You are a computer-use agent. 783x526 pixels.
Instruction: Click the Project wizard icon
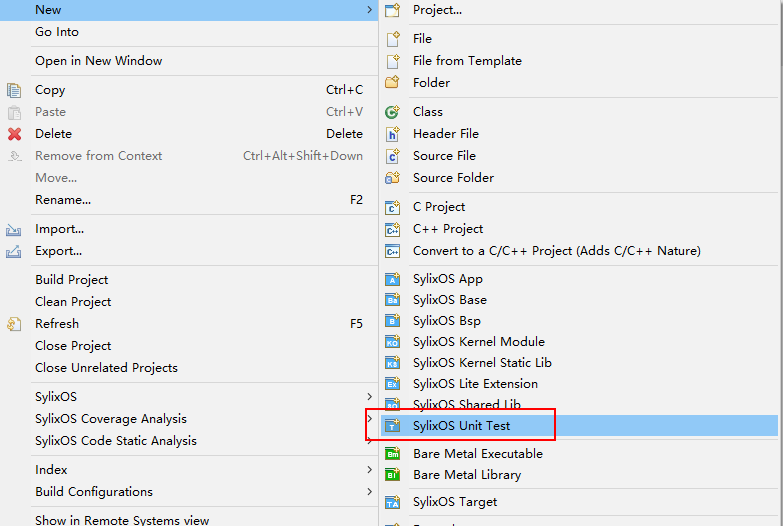pyautogui.click(x=392, y=10)
